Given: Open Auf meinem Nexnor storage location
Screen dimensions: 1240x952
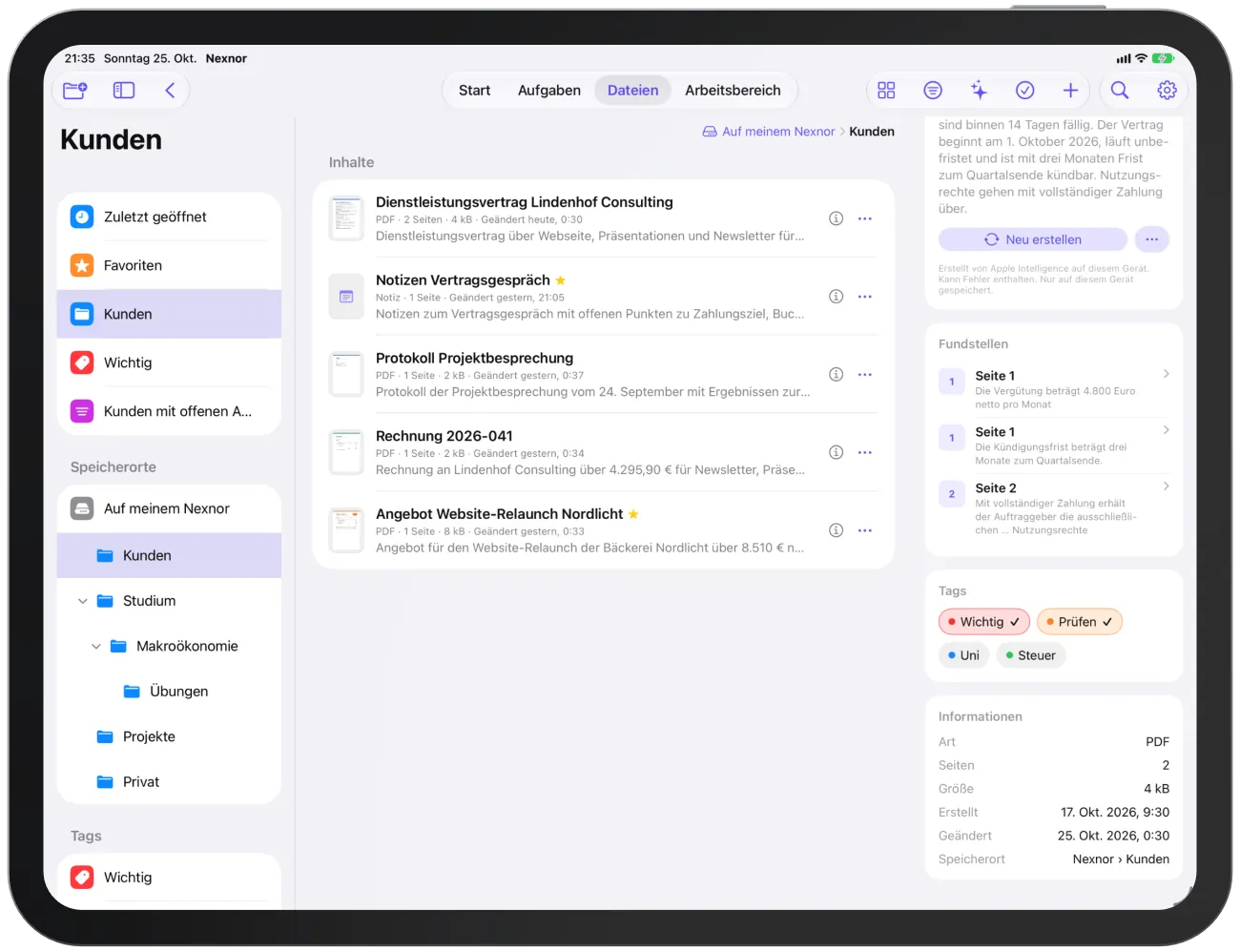Looking at the screenshot, I should 169,508.
